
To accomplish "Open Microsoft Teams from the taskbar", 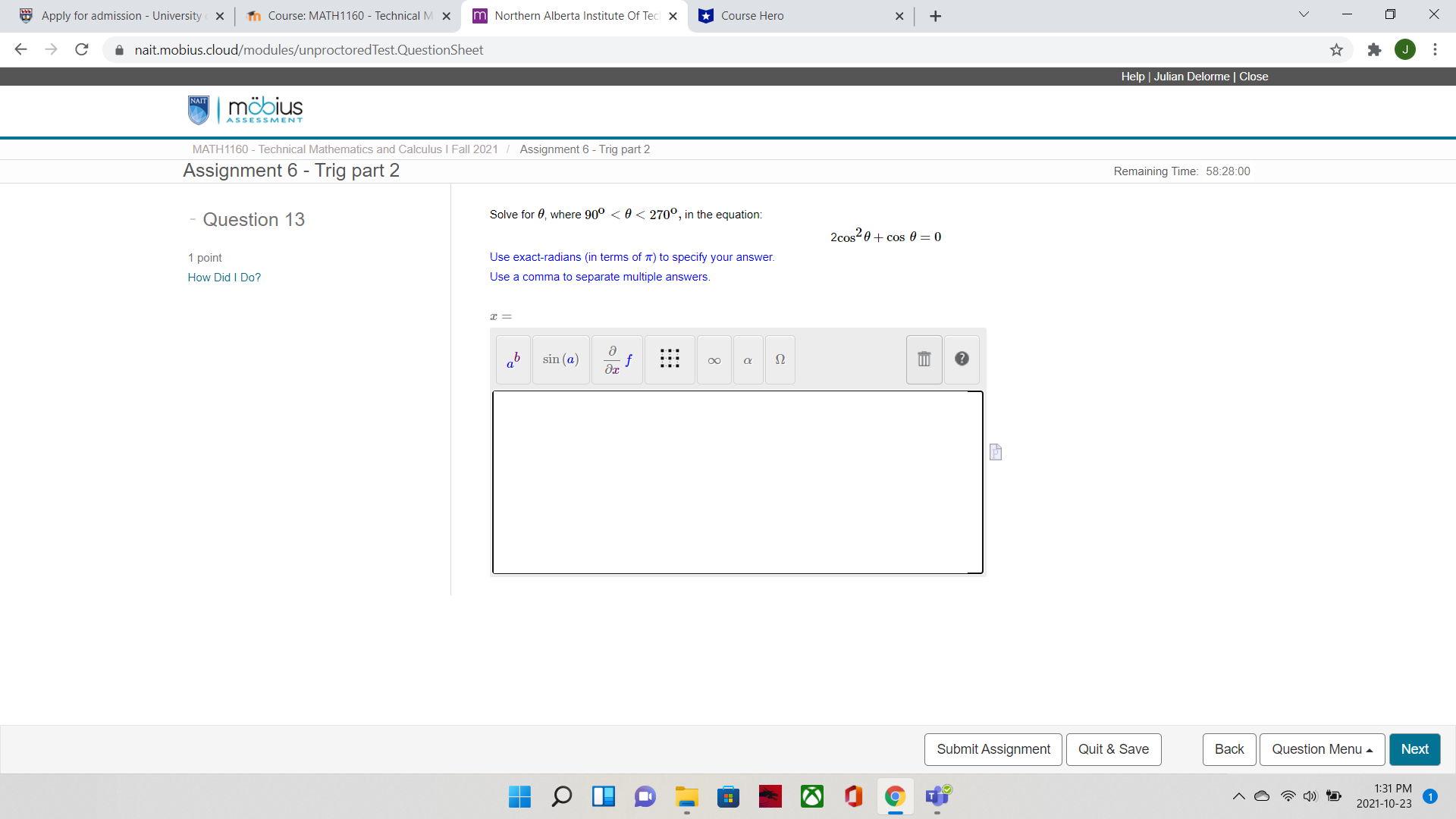I will [937, 797].
